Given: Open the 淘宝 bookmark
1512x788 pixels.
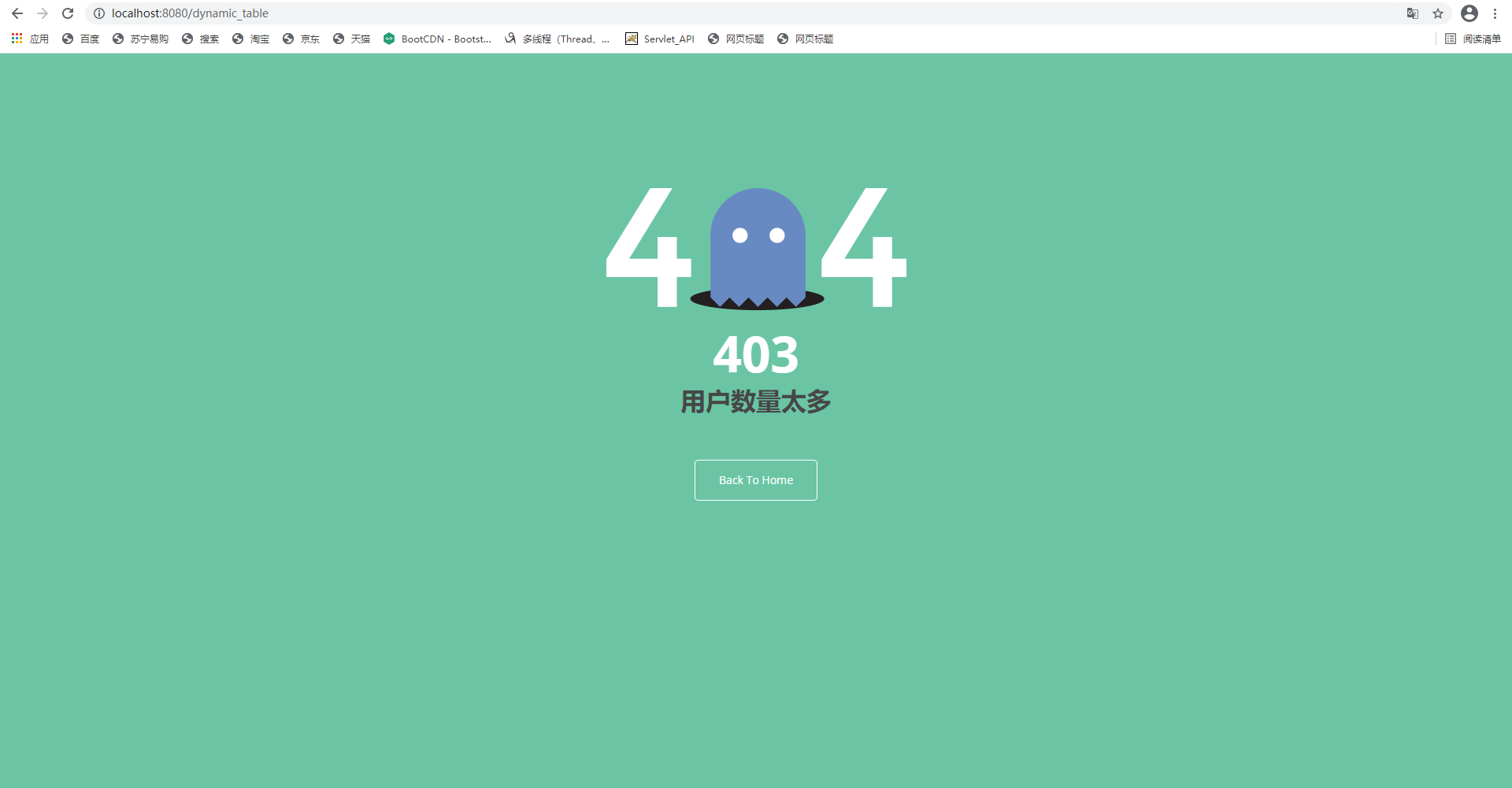Looking at the screenshot, I should (250, 39).
